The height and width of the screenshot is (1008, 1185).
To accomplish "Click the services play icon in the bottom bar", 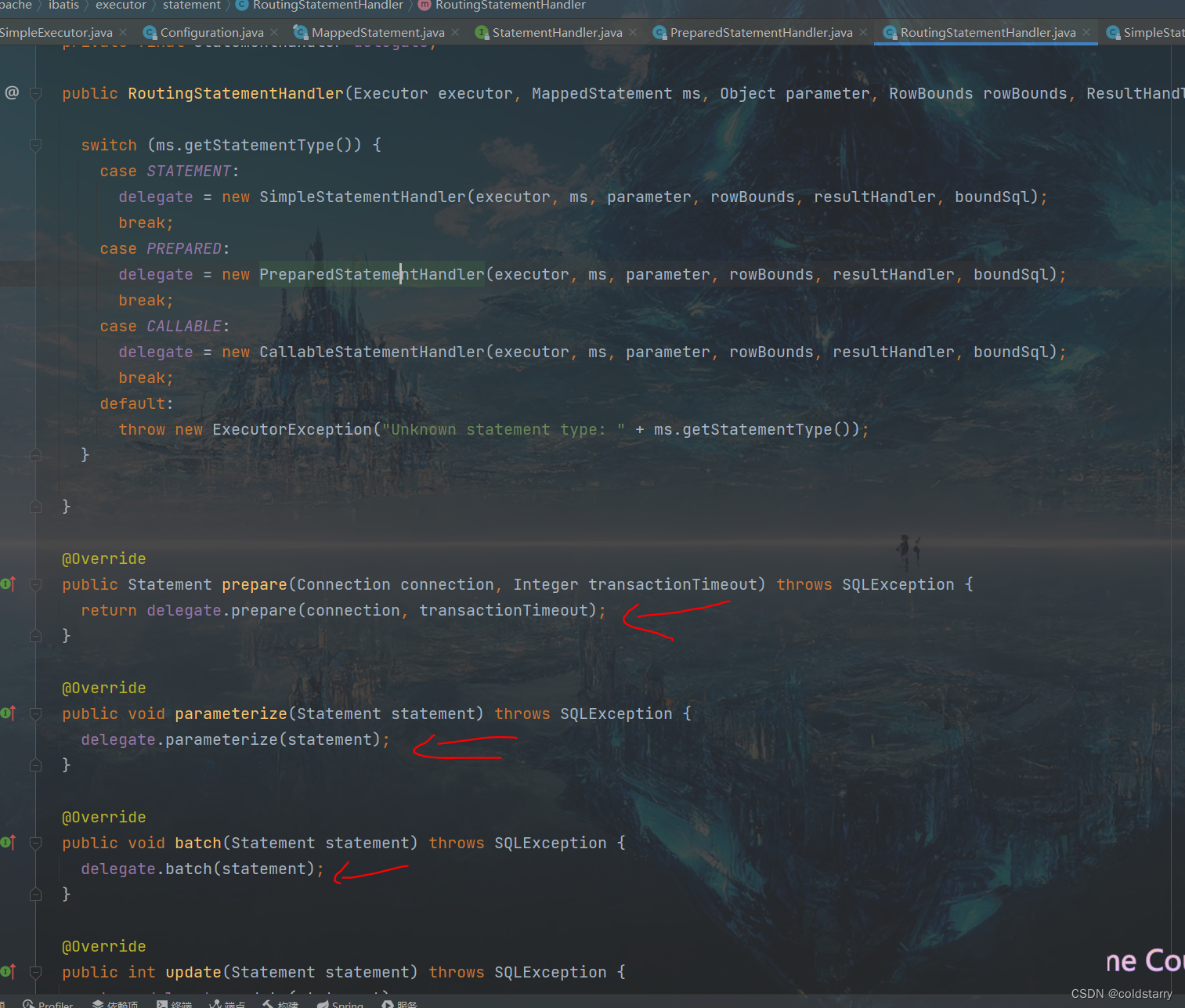I will click(x=388, y=1004).
